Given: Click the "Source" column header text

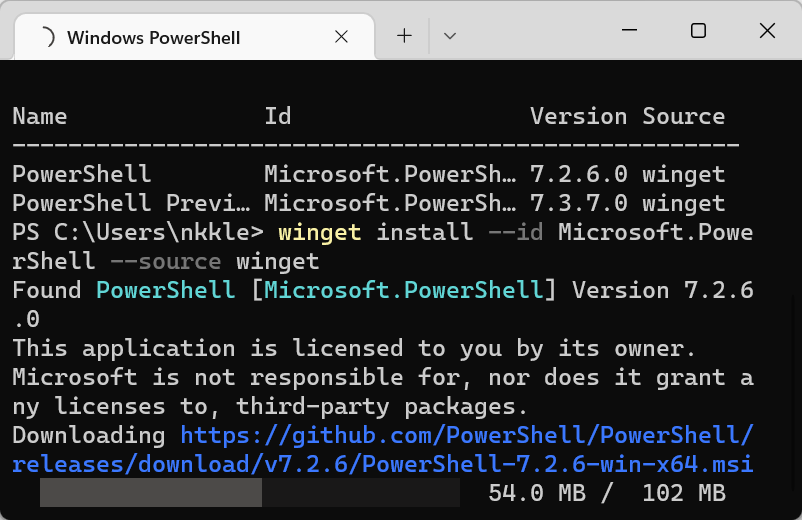Looking at the screenshot, I should click(683, 116).
